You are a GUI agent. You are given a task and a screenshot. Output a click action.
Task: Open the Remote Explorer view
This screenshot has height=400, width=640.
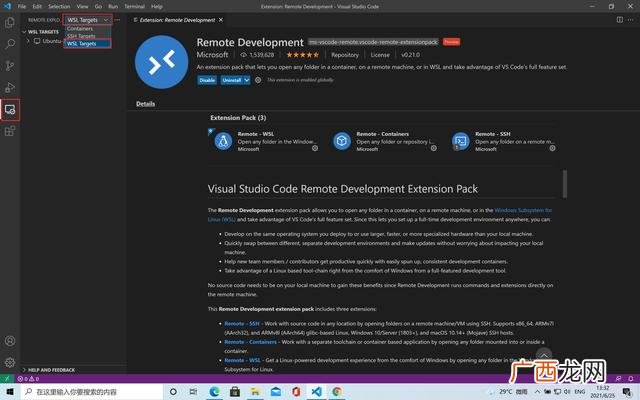[x=10, y=109]
